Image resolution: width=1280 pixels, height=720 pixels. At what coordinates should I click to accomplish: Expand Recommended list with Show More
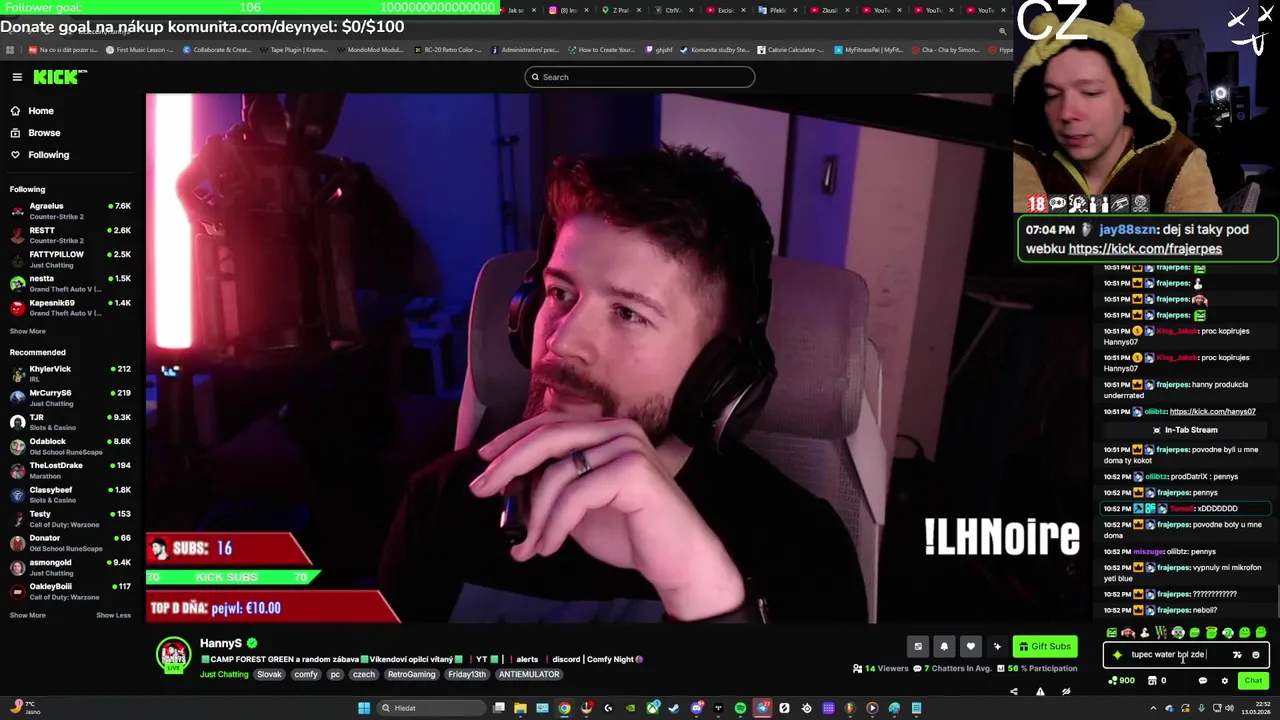pyautogui.click(x=28, y=615)
